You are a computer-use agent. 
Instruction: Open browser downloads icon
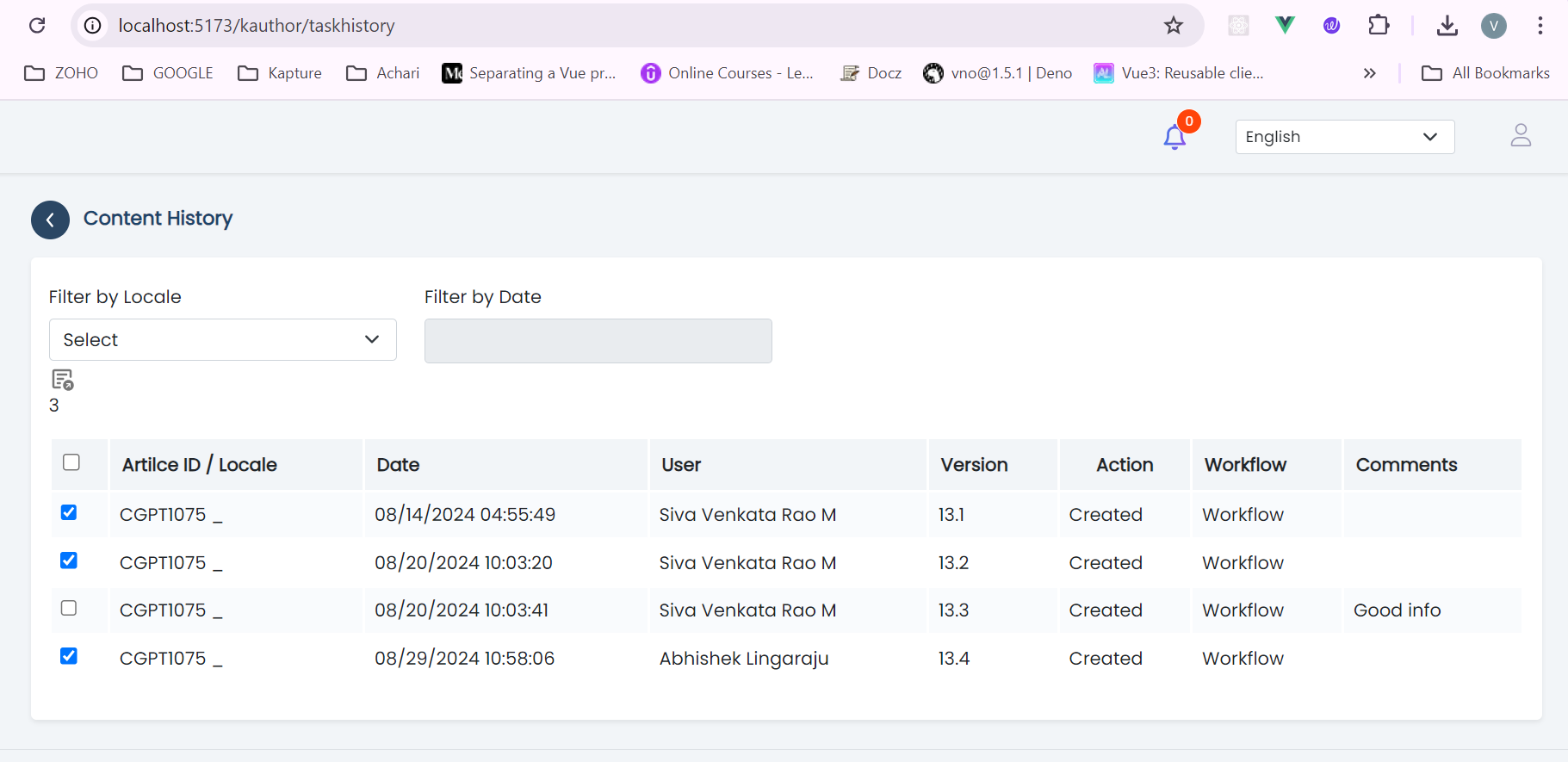(x=1447, y=26)
